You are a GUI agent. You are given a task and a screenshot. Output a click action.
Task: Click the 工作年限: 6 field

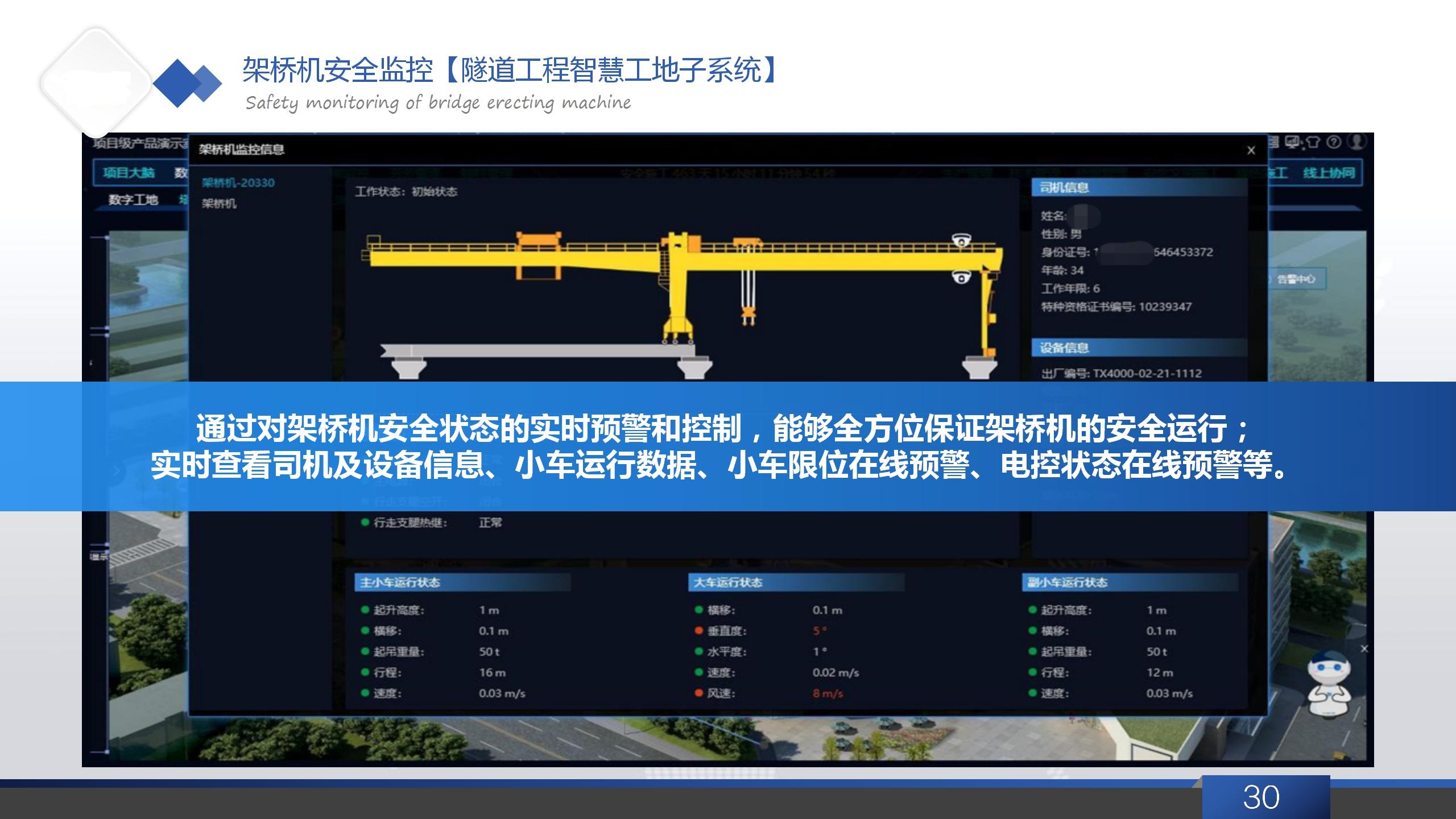tap(1070, 288)
